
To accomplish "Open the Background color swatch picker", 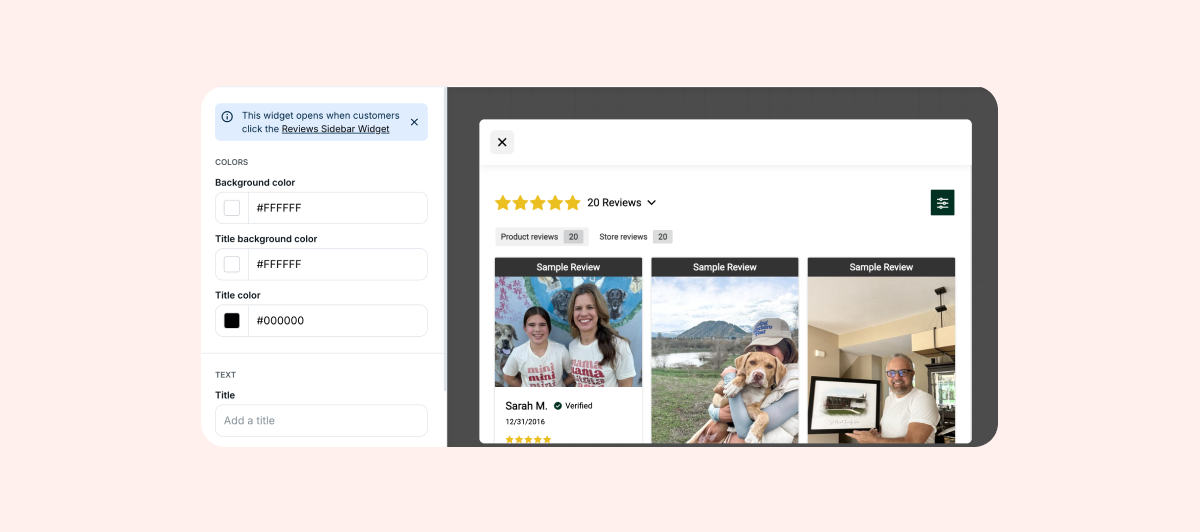I will point(232,208).
